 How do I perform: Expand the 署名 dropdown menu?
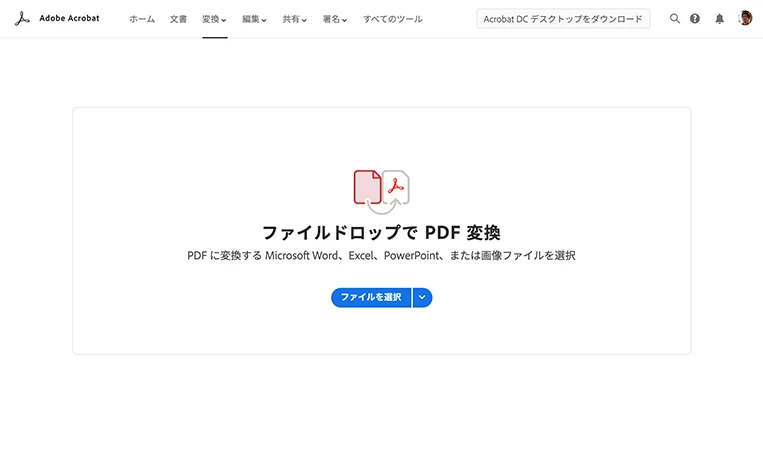(x=335, y=19)
